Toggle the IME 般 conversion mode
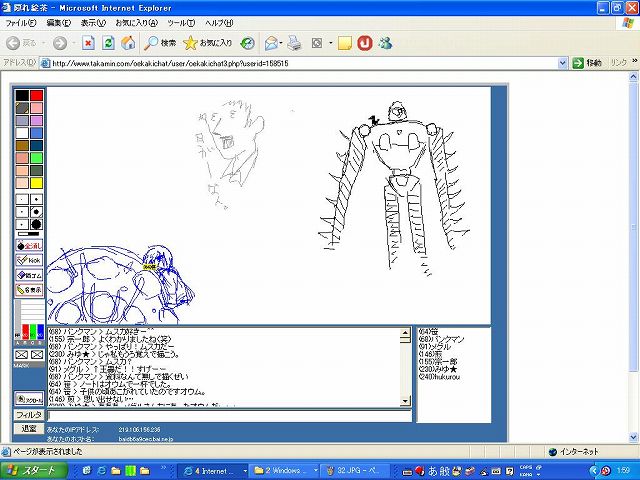Image resolution: width=640 pixels, height=480 pixels. coord(445,471)
